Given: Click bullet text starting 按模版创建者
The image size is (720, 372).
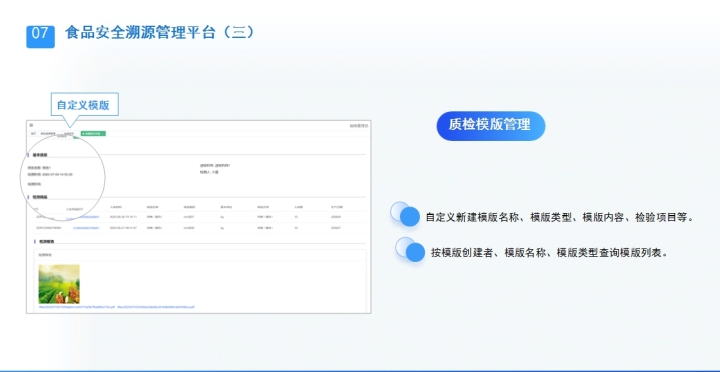Looking at the screenshot, I should [x=549, y=253].
